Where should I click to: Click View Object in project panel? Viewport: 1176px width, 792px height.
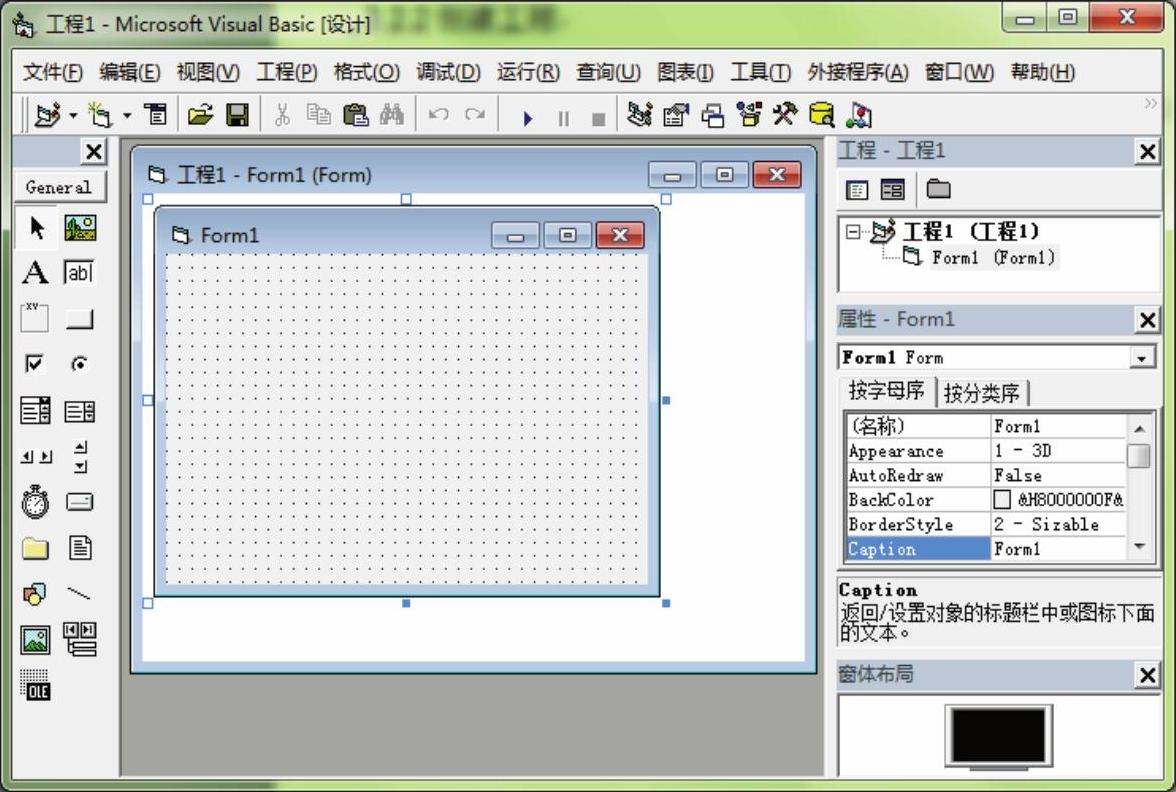(x=892, y=190)
